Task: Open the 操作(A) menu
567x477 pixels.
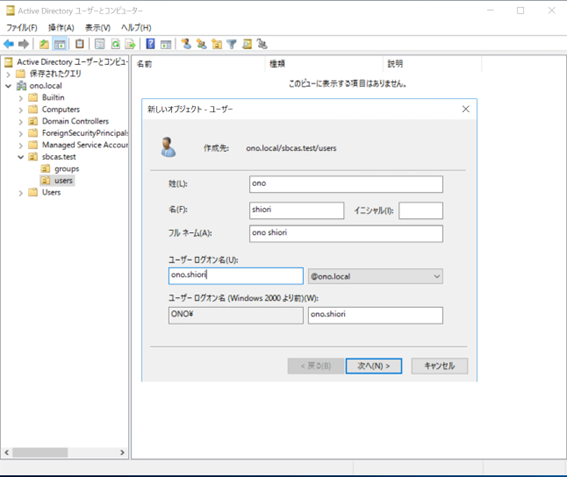Action: (x=61, y=28)
